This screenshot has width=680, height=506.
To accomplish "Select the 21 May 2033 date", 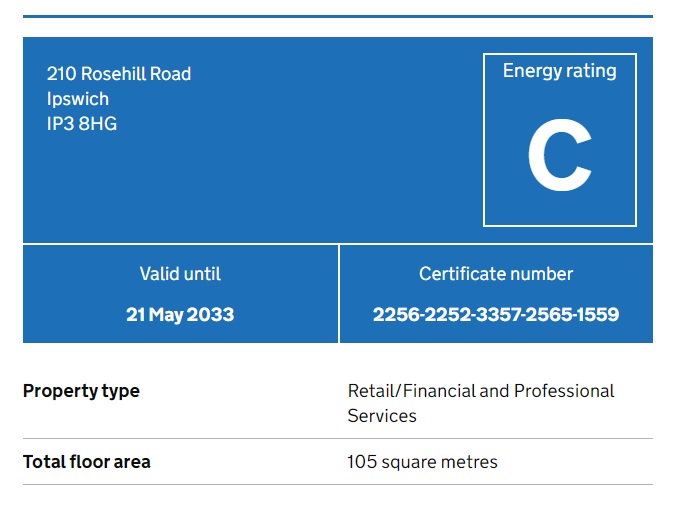I will coord(180,315).
